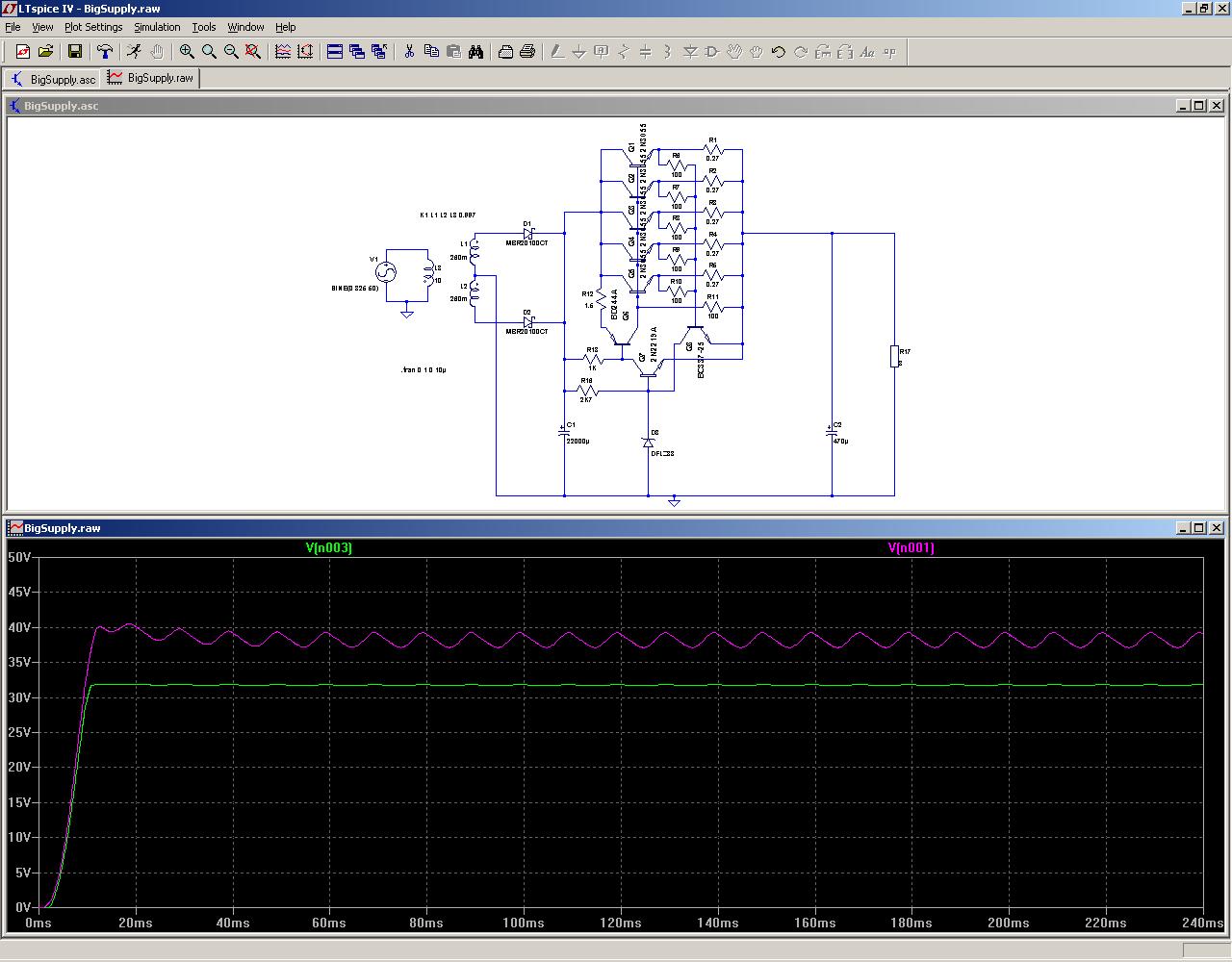Save the file using the floppy disk icon
Viewport: 1232px width, 962px height.
75,52
